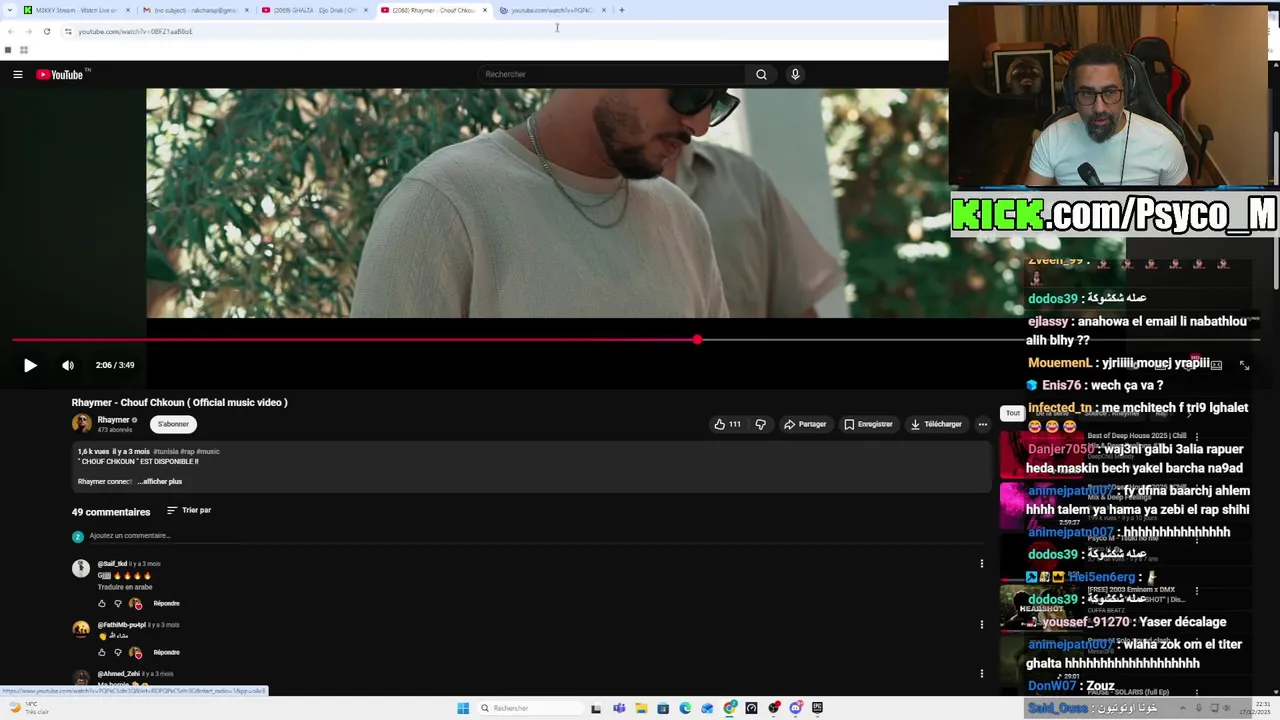Open the Rhaymer channel name link
The image size is (1280, 720).
click(113, 420)
